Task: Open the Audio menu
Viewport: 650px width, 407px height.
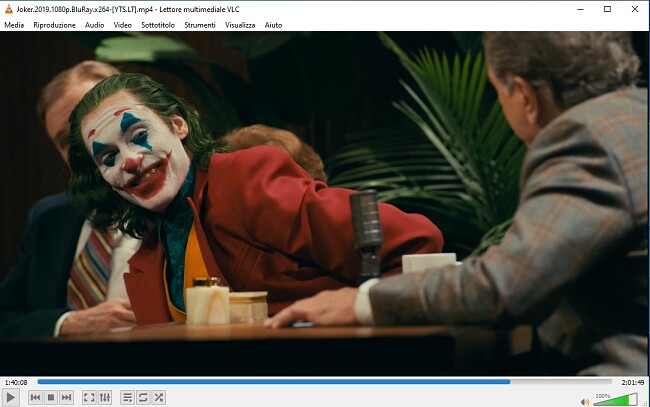Action: pyautogui.click(x=95, y=25)
